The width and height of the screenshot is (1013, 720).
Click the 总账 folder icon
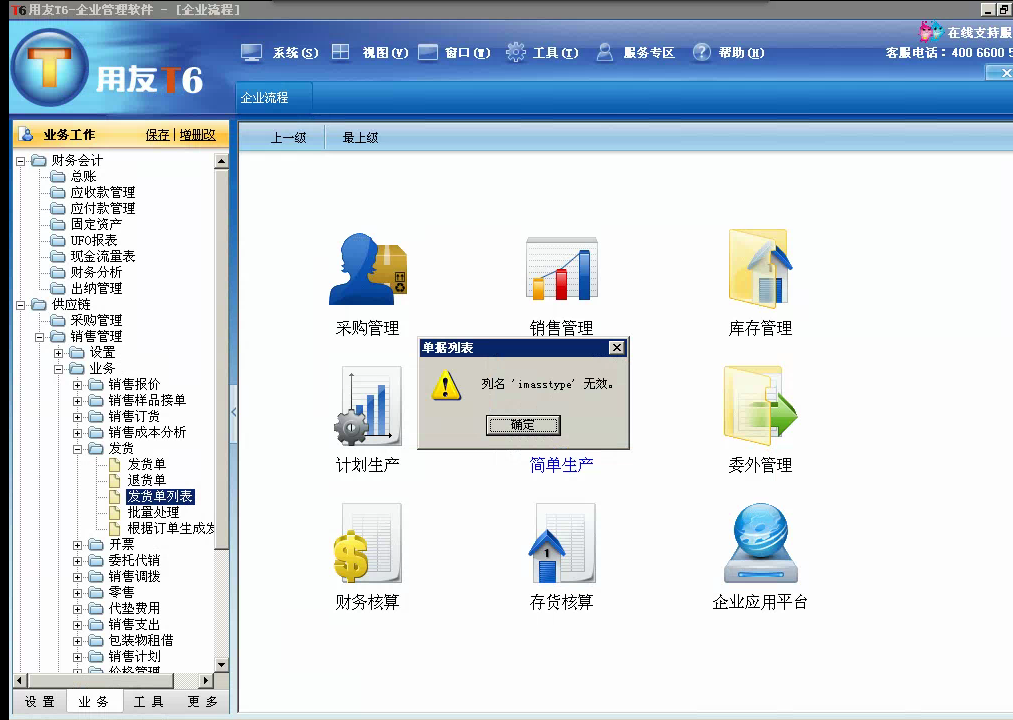click(x=58, y=176)
